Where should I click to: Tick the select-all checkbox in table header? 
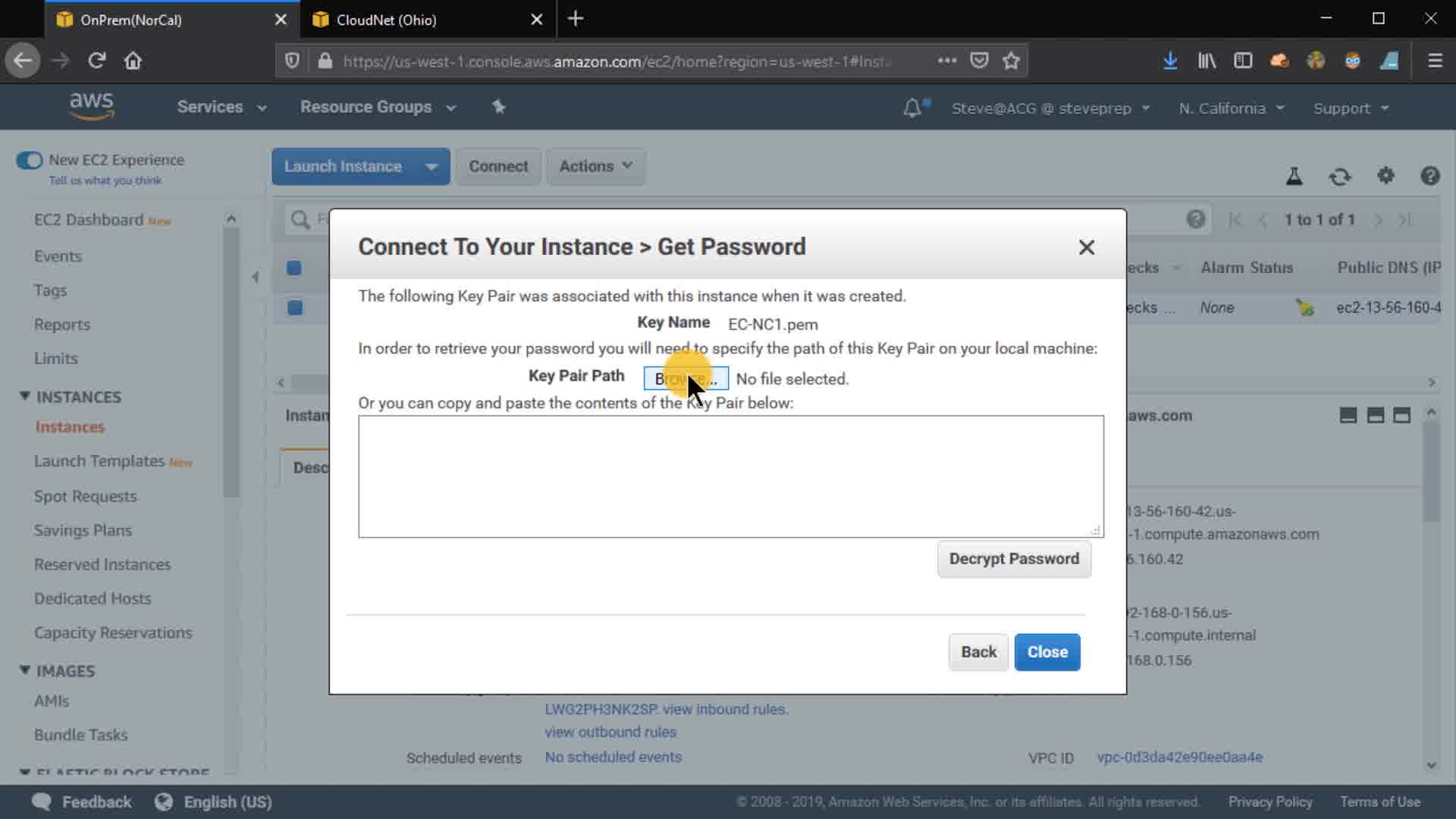(x=294, y=268)
